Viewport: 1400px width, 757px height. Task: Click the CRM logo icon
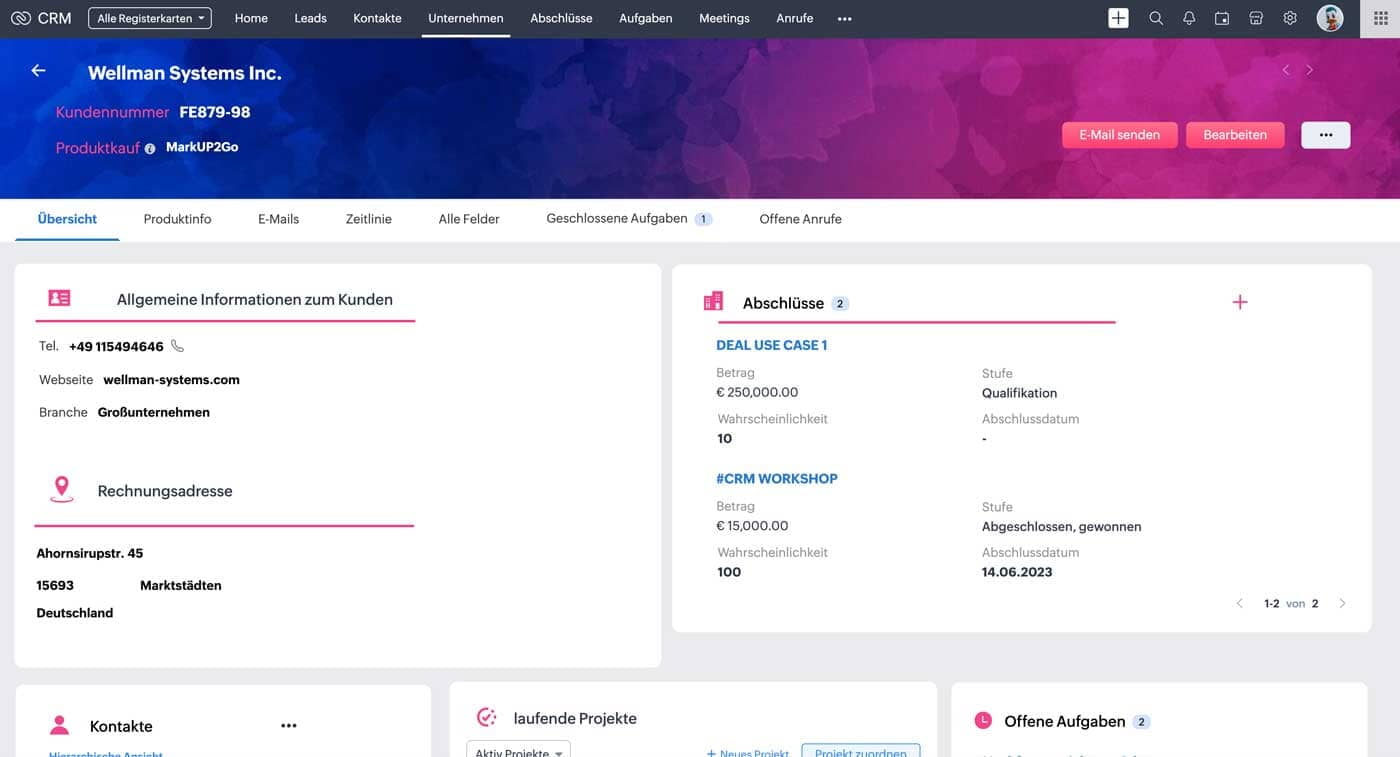(x=21, y=18)
